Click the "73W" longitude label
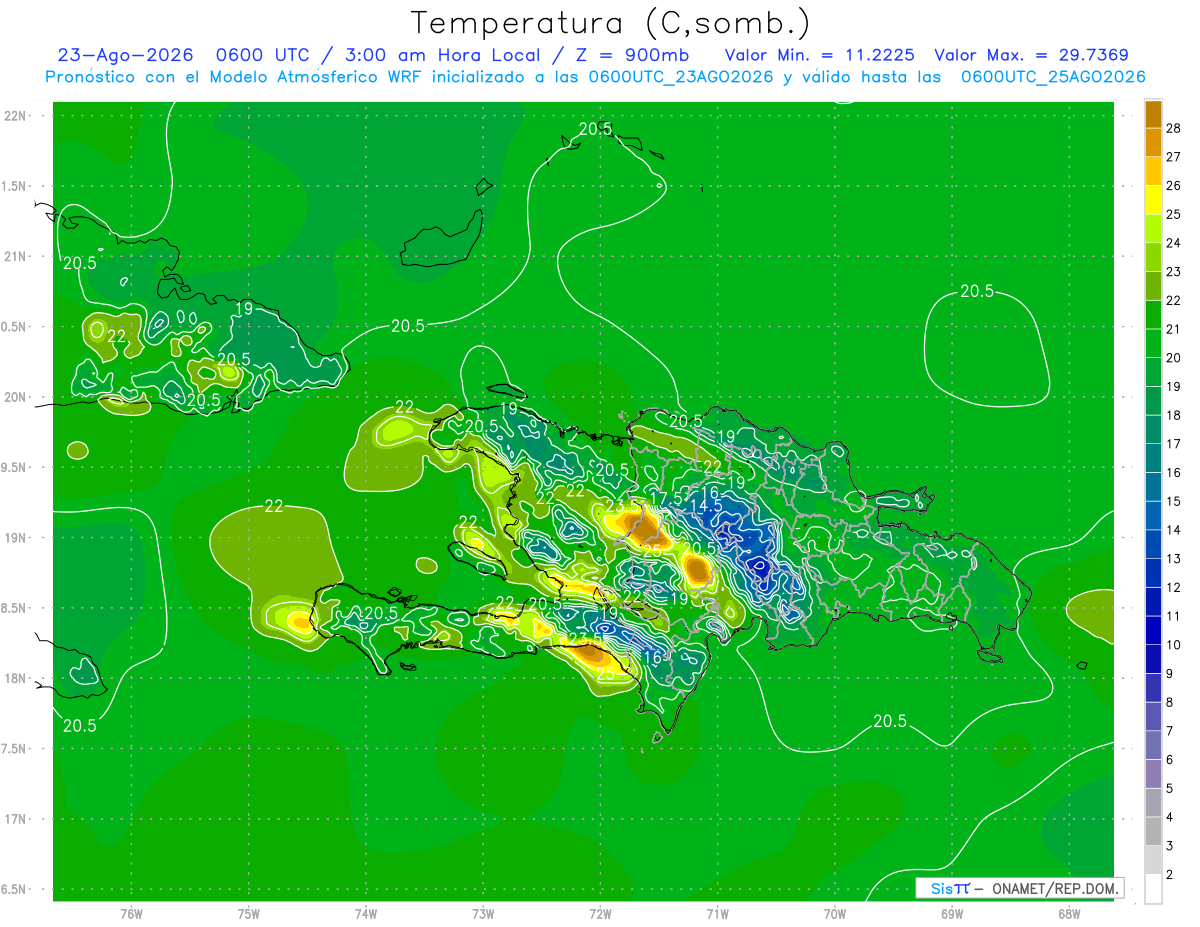The image size is (1200, 927). (483, 914)
